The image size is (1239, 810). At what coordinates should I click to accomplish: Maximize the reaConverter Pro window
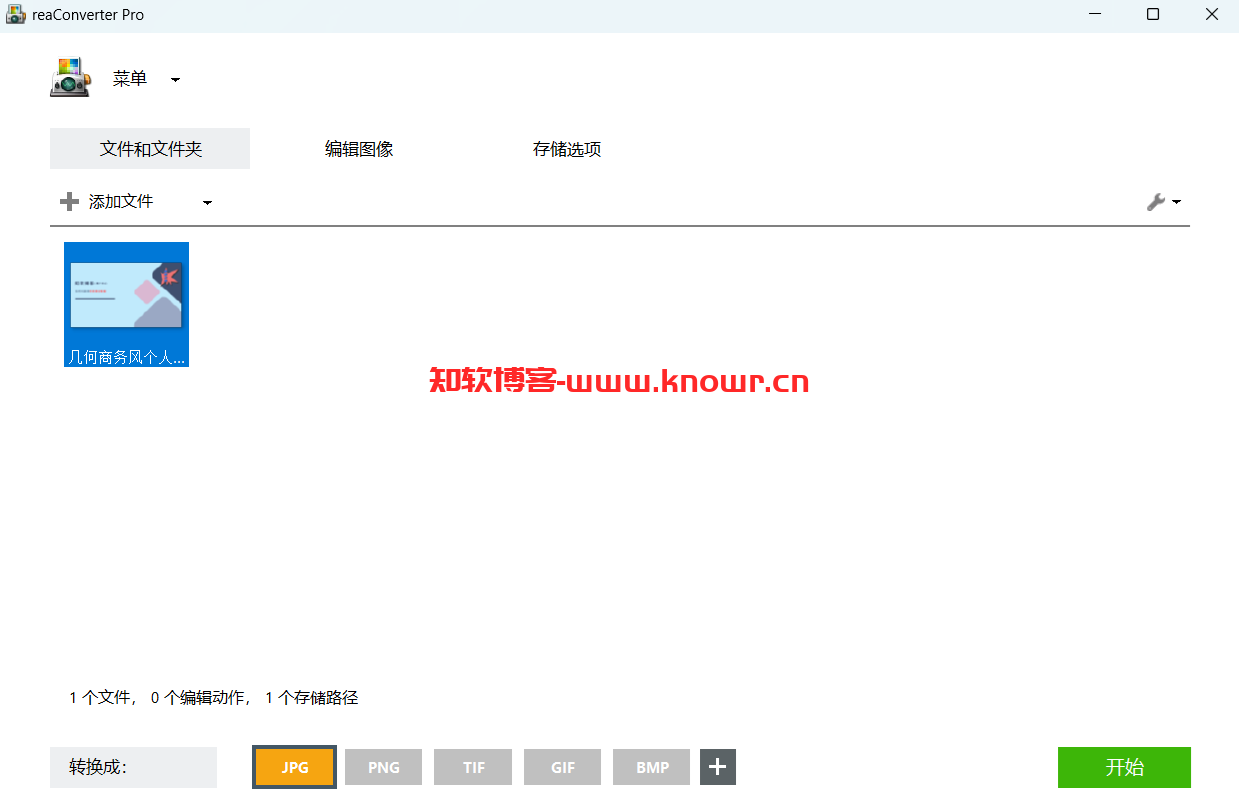pyautogui.click(x=1153, y=15)
